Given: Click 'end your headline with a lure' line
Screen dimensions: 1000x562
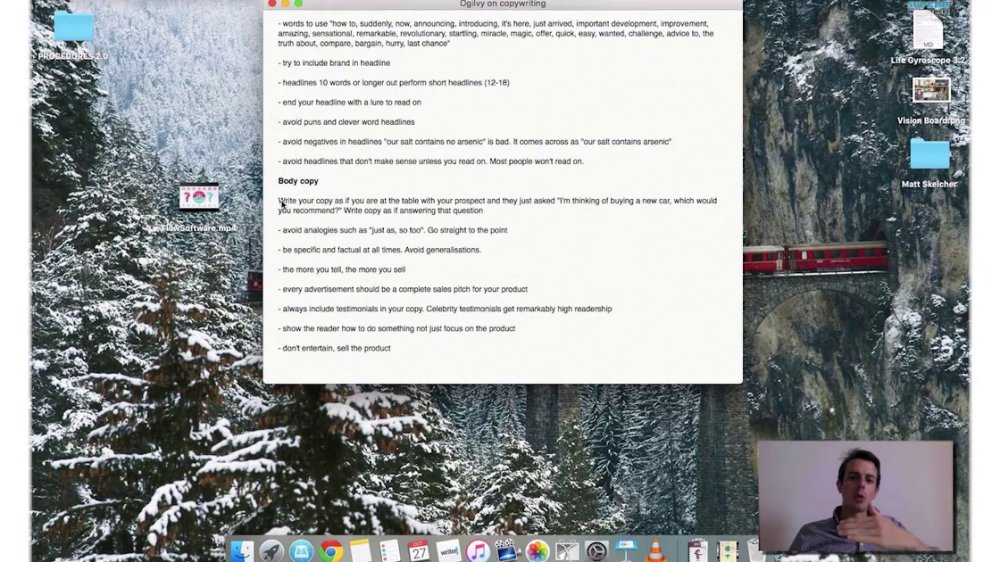Looking at the screenshot, I should (x=349, y=102).
